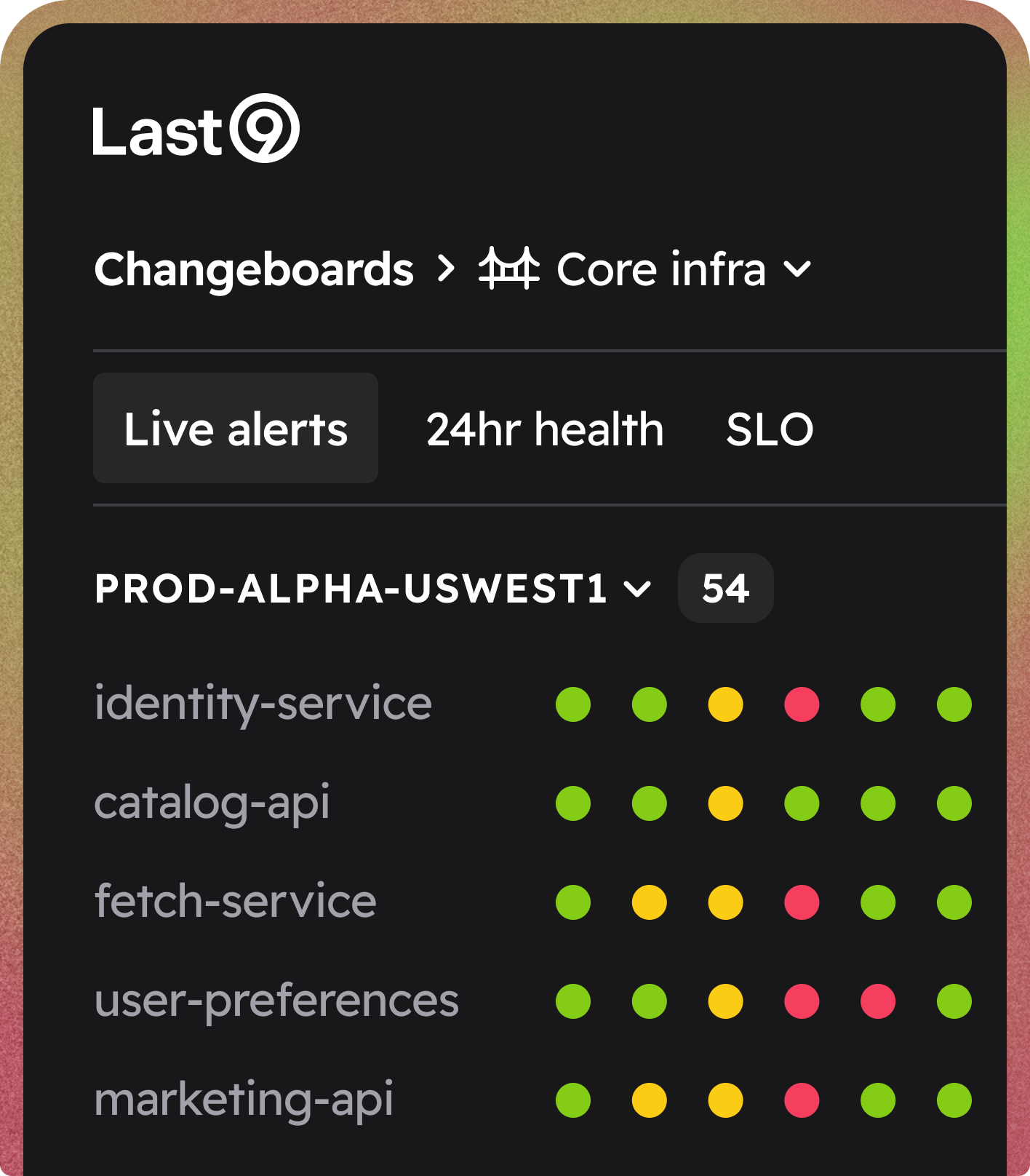Screen dimensions: 1030x1176
Task: Collapse the PROD-ALPHA-USWEST1 cluster chevron
Action: point(638,589)
